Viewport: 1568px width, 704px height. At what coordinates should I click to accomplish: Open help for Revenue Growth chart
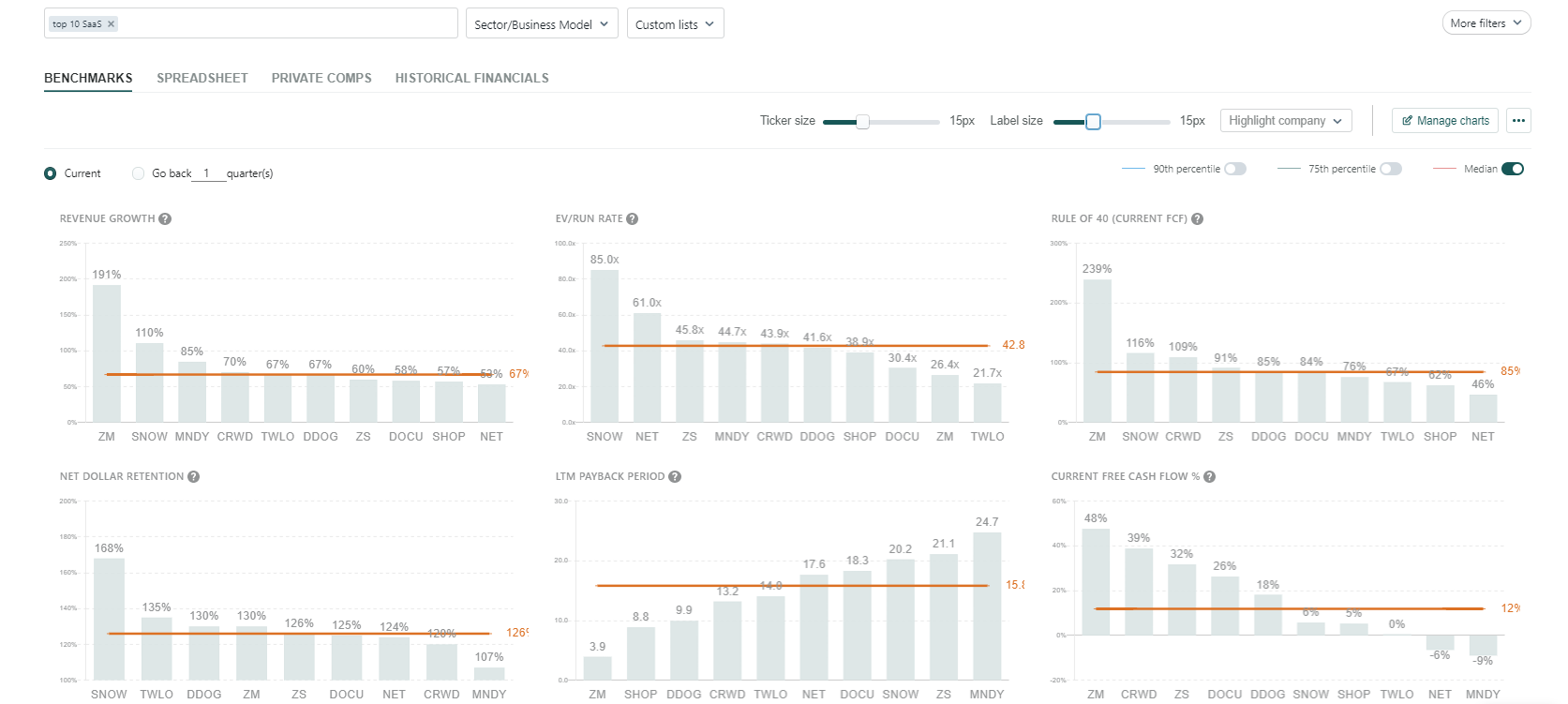pyautogui.click(x=165, y=218)
